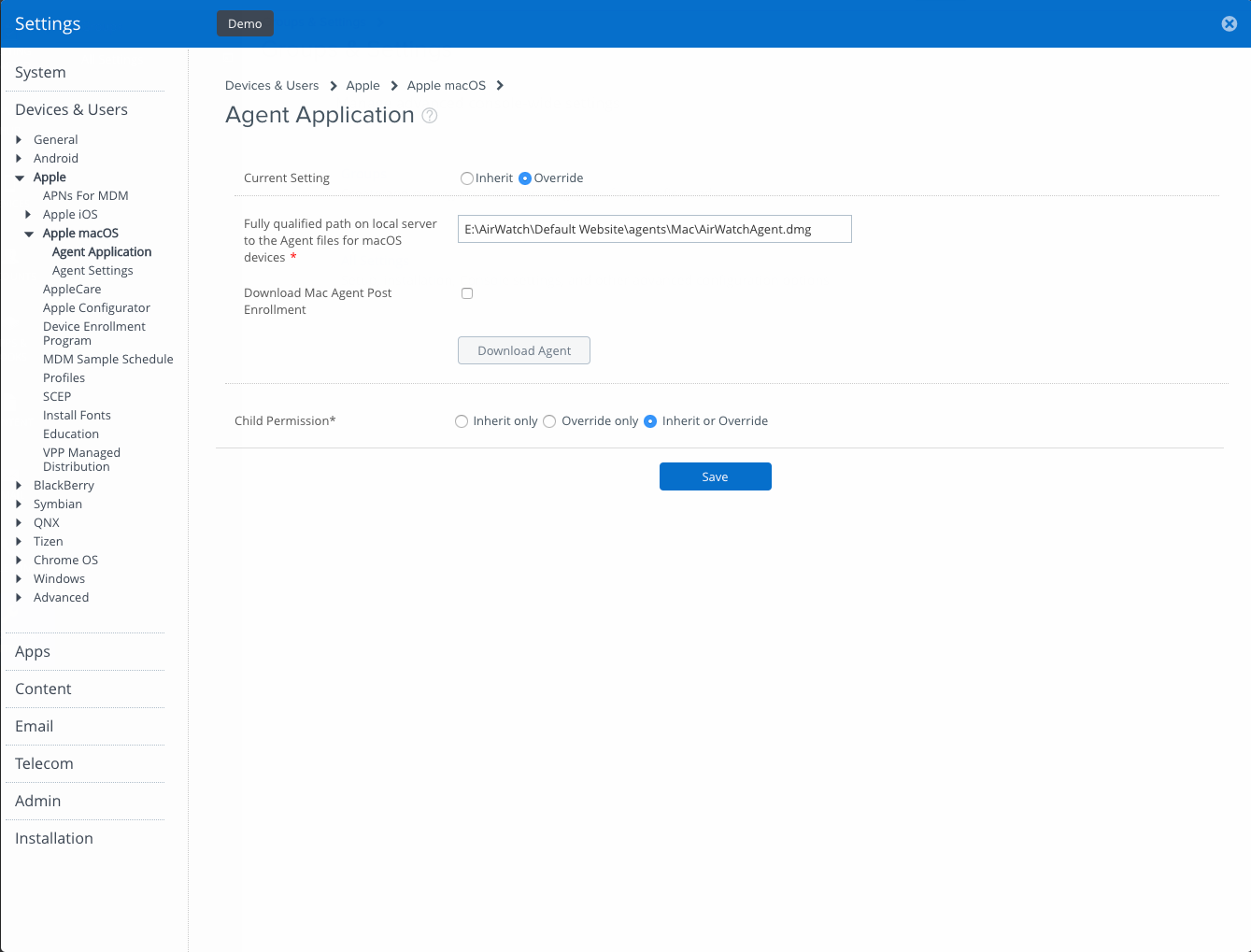1251x952 pixels.
Task: Open the Content settings section
Action: 43,689
